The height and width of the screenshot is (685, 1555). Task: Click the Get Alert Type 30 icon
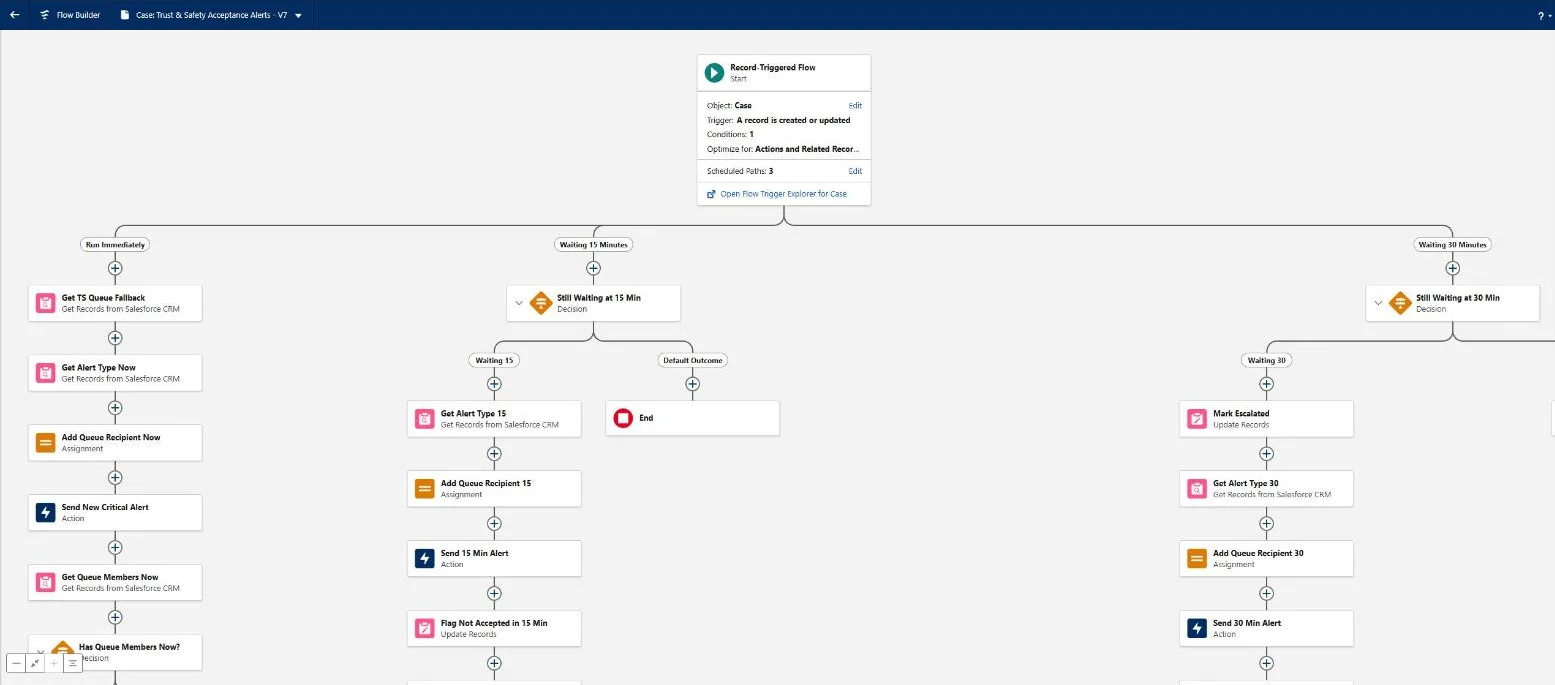pos(1197,489)
